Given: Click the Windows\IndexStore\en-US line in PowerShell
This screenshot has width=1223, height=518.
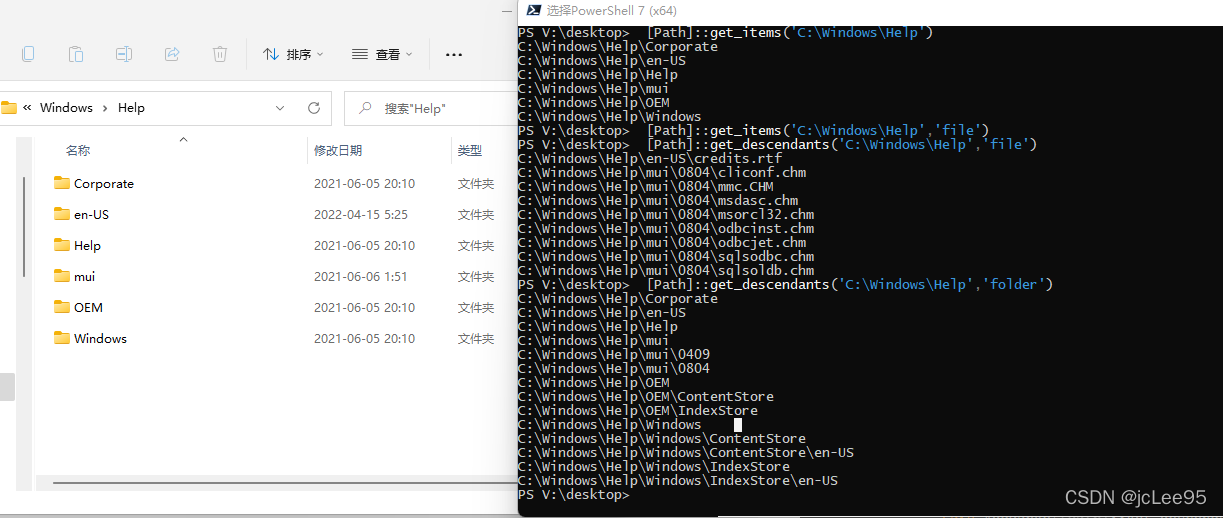Looking at the screenshot, I should coord(678,480).
